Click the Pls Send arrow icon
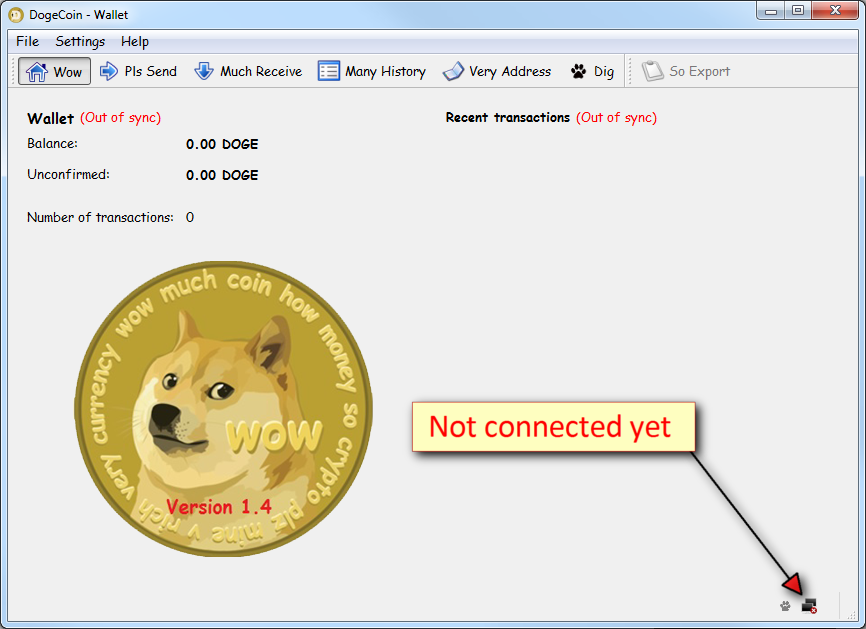Image resolution: width=866 pixels, height=629 pixels. coord(108,71)
